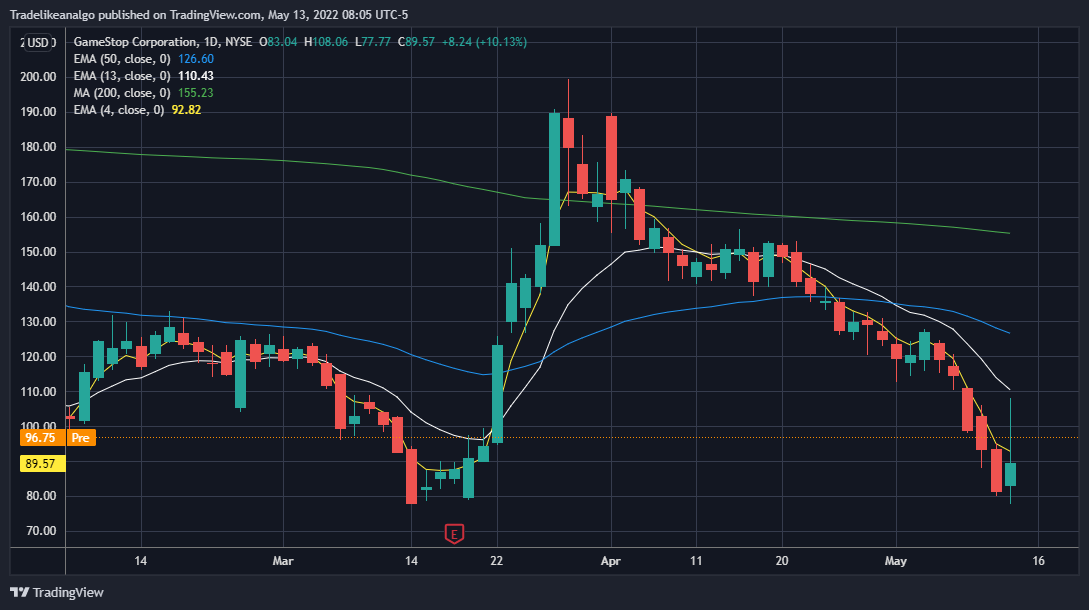Click the 190.00 price axis label
The height and width of the screenshot is (610, 1089).
pos(38,111)
